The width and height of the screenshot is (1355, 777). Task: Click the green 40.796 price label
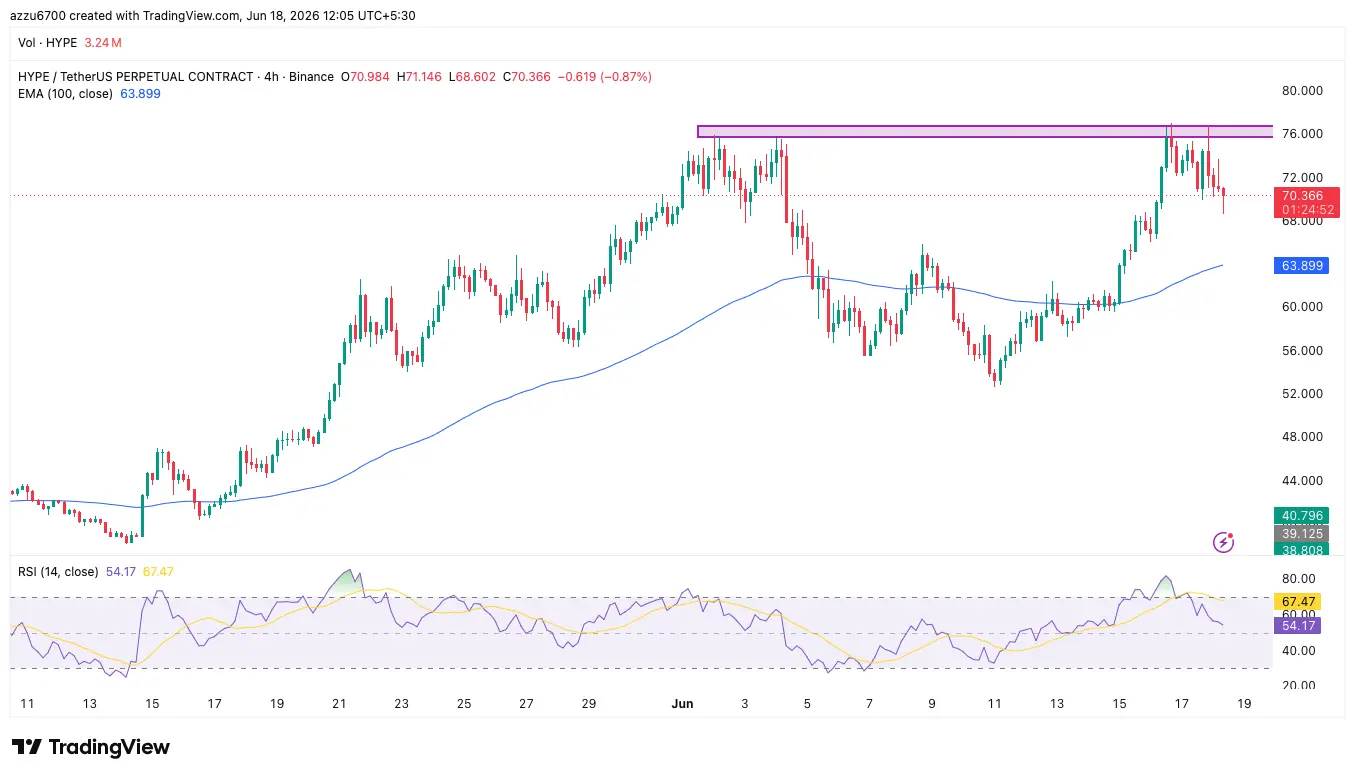(x=1301, y=516)
